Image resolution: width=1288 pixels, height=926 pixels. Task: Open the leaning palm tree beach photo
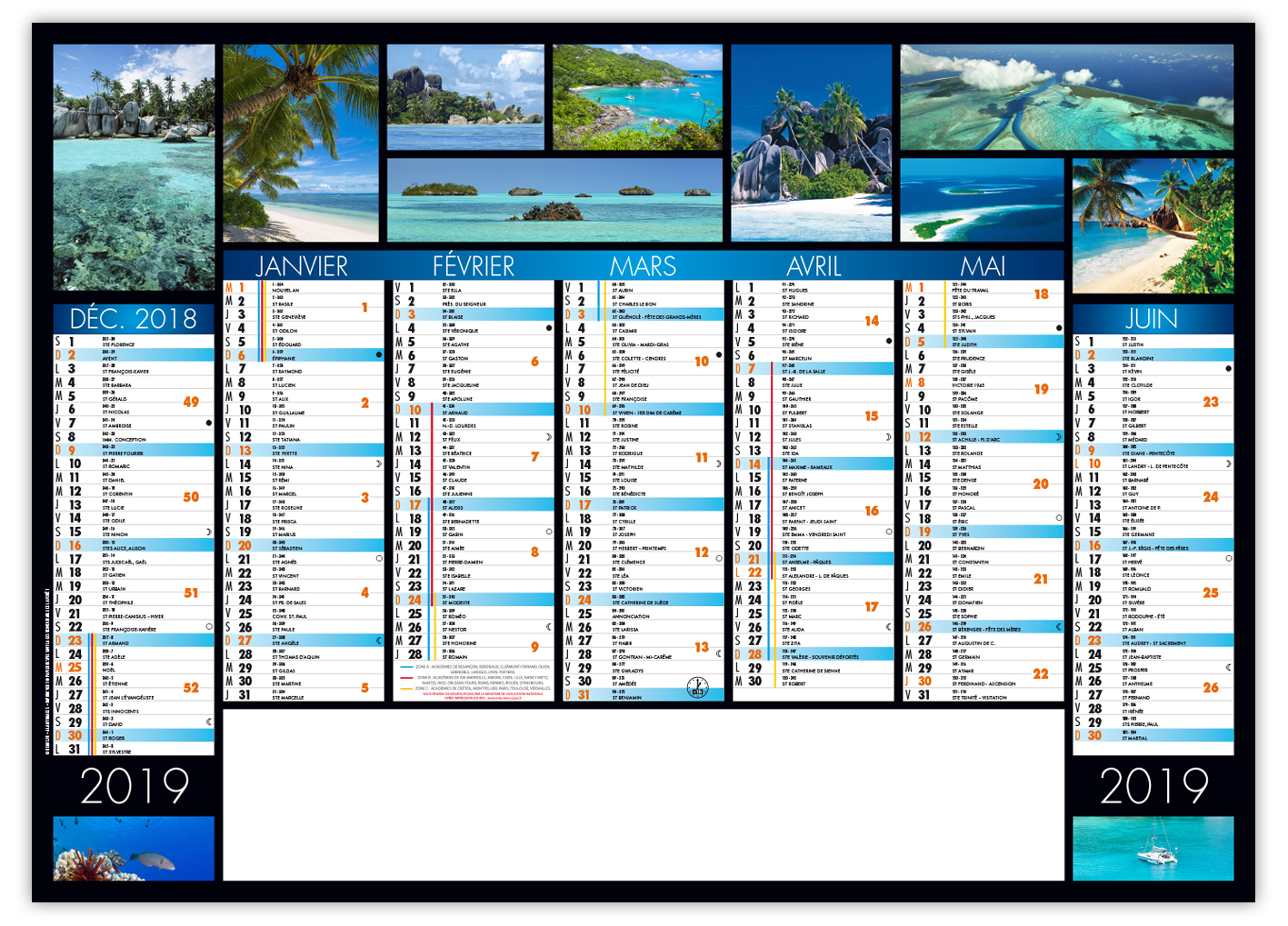301,143
